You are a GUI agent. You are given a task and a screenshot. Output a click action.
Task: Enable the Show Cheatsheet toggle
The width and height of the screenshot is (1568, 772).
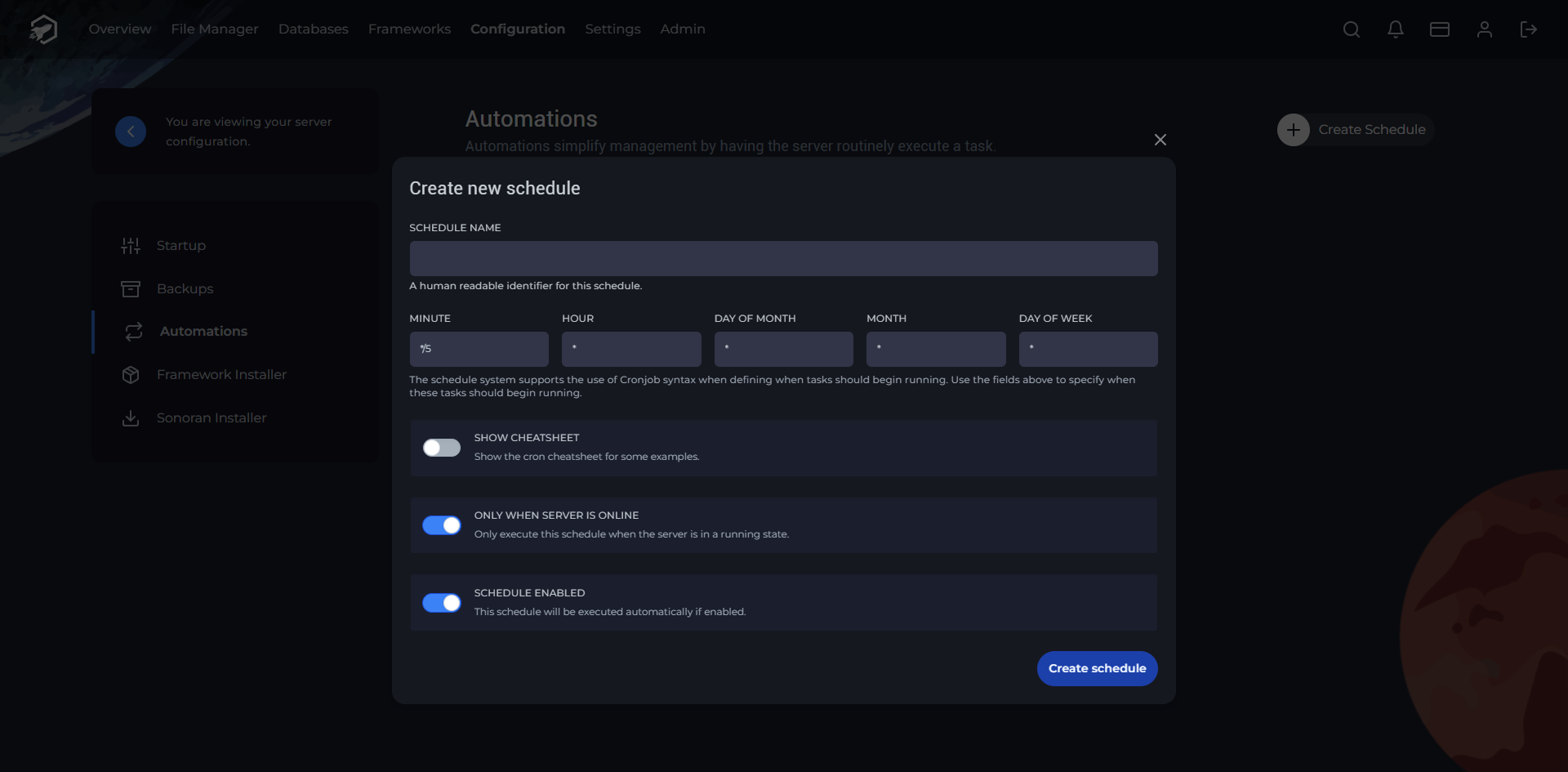[x=442, y=448]
